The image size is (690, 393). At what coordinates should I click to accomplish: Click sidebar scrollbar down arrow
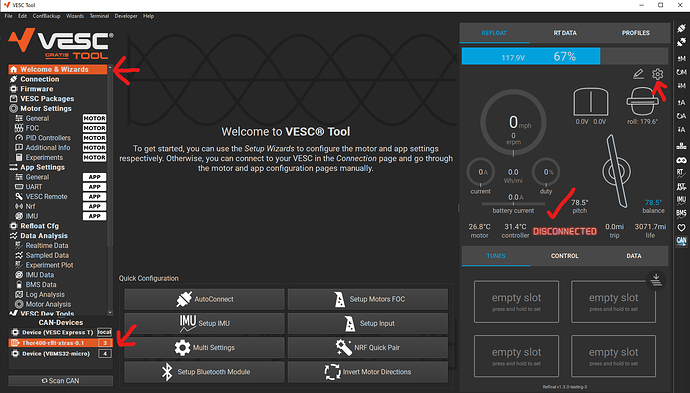110,312
